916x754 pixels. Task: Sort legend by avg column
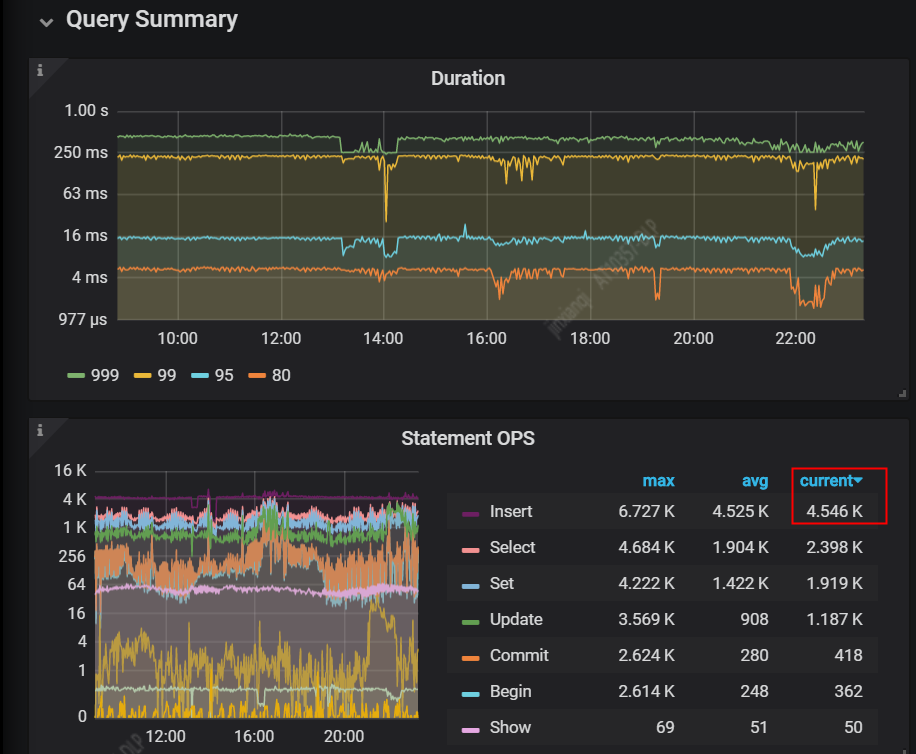coord(755,481)
